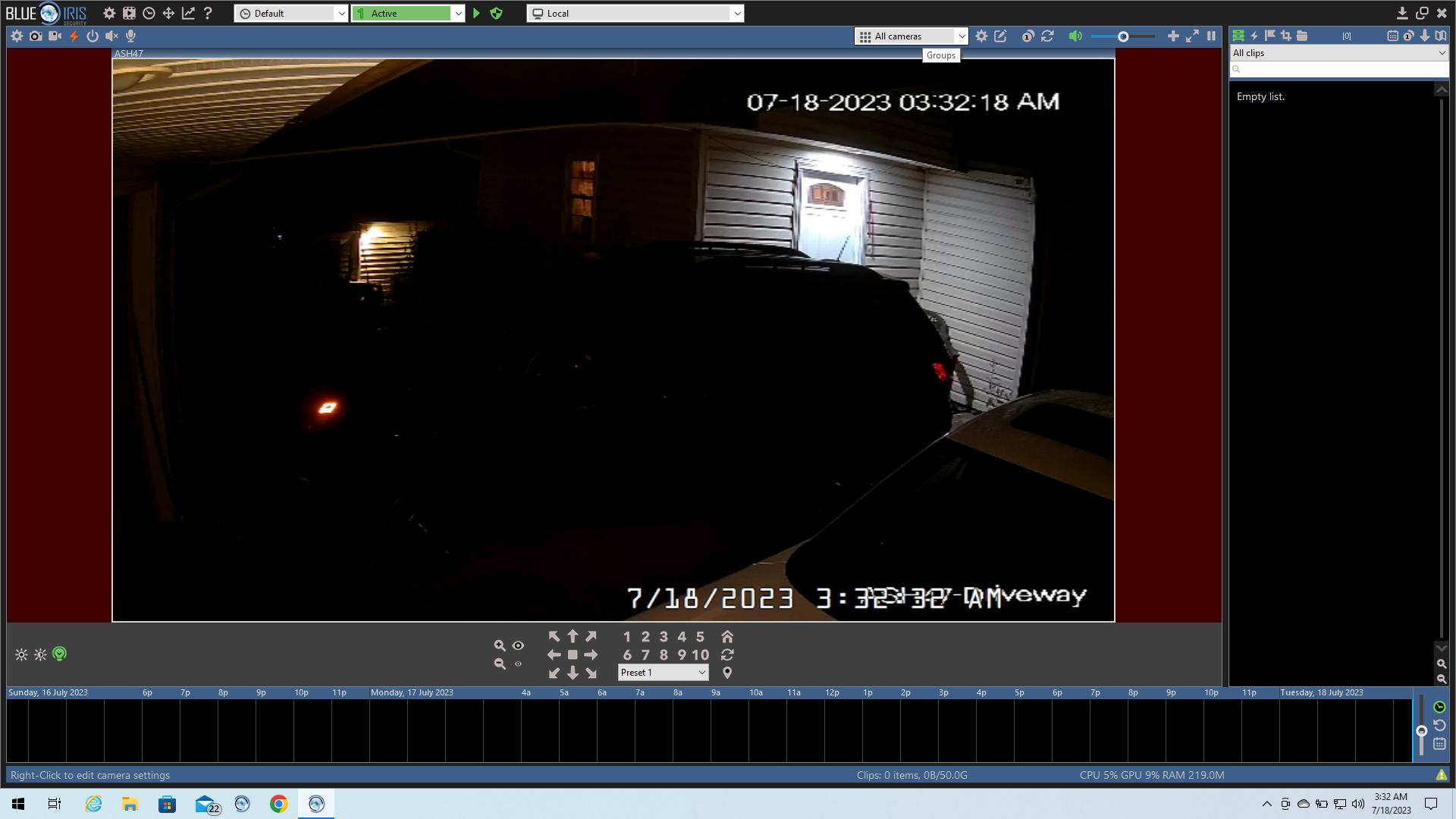The height and width of the screenshot is (819, 1456).
Task: Click the plus add camera icon
Action: click(1173, 36)
